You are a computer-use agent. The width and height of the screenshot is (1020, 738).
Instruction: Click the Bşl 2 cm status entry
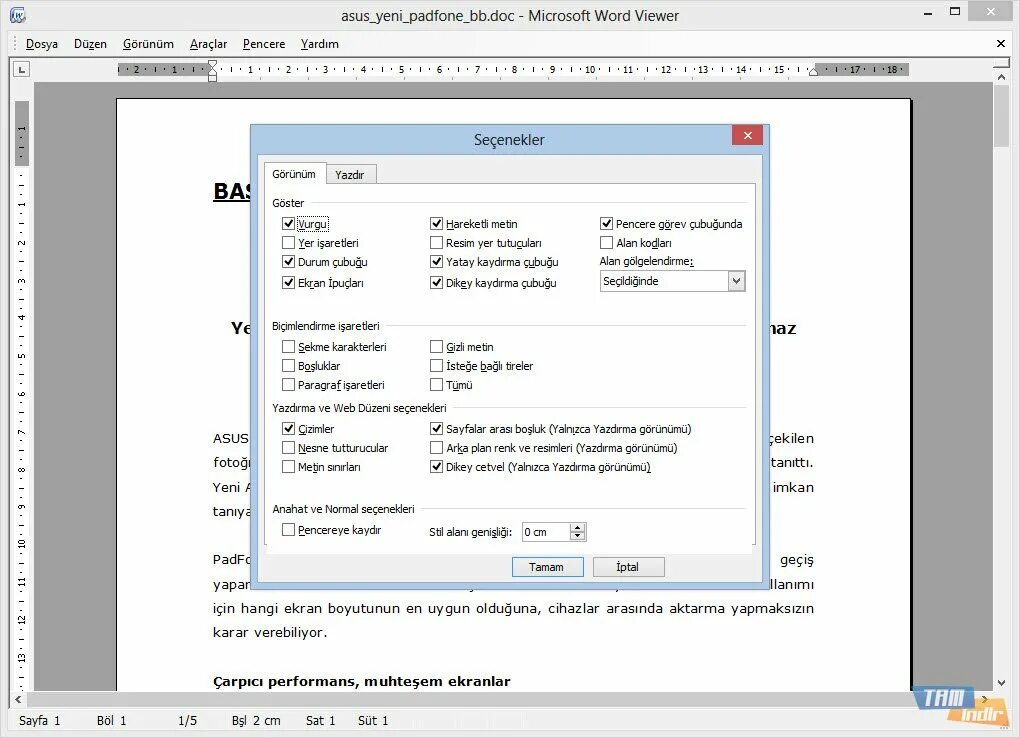click(256, 720)
